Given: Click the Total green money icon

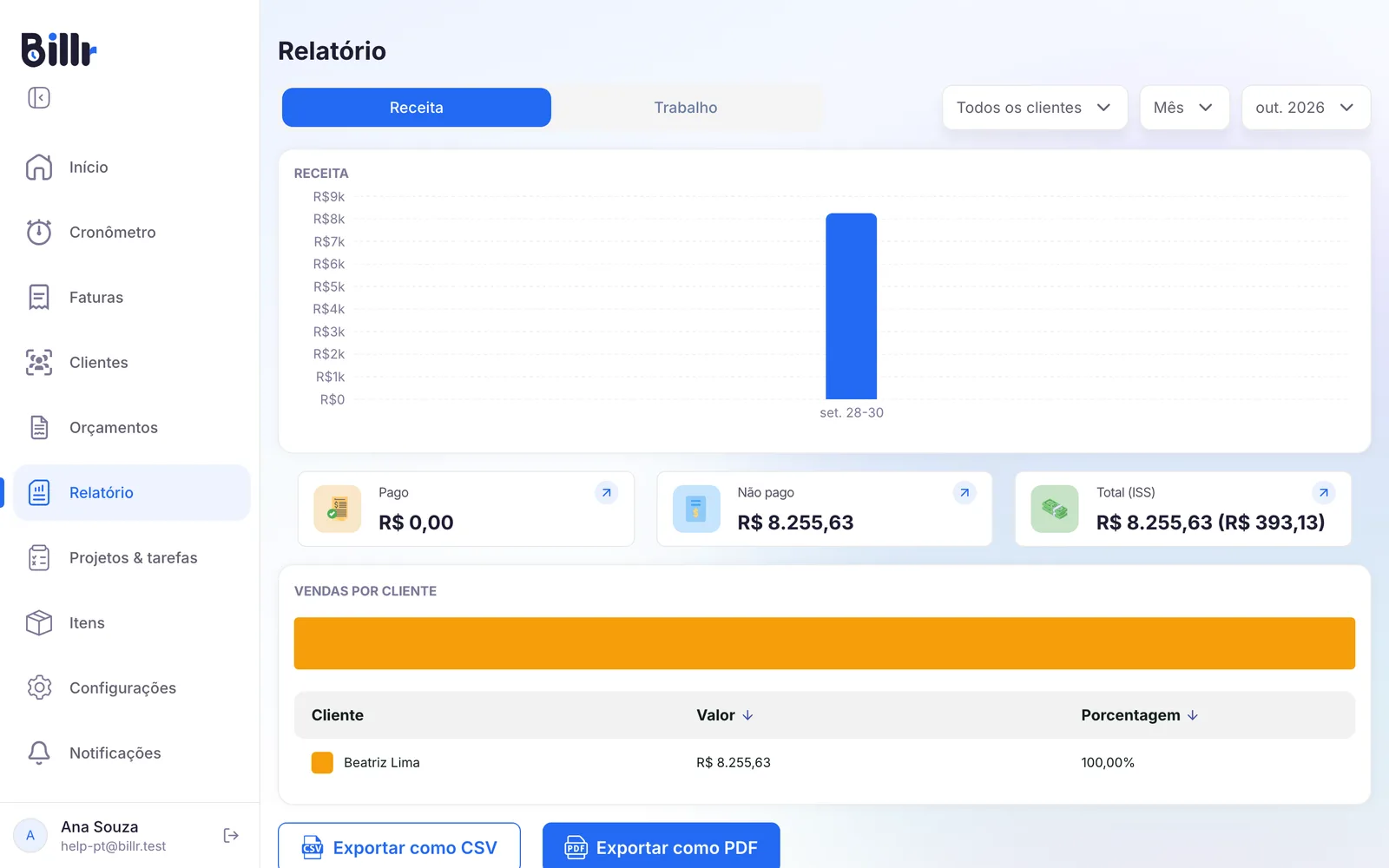Looking at the screenshot, I should click(x=1055, y=509).
